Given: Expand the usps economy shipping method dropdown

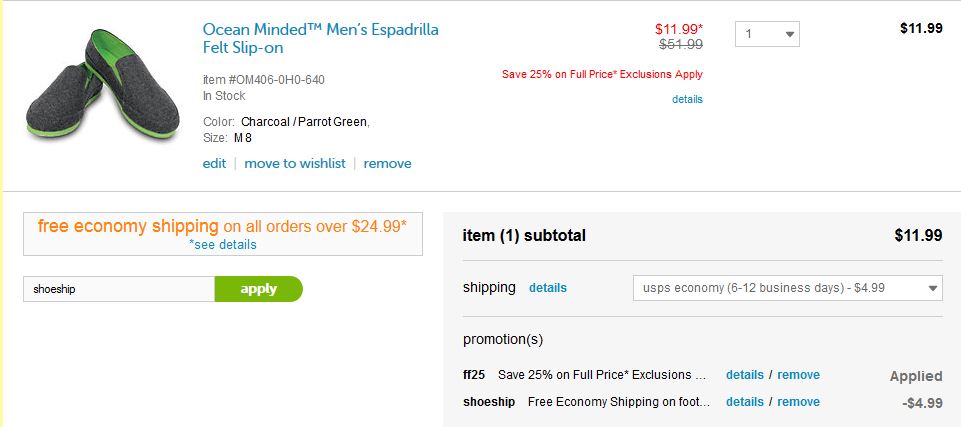Looking at the screenshot, I should click(788, 288).
